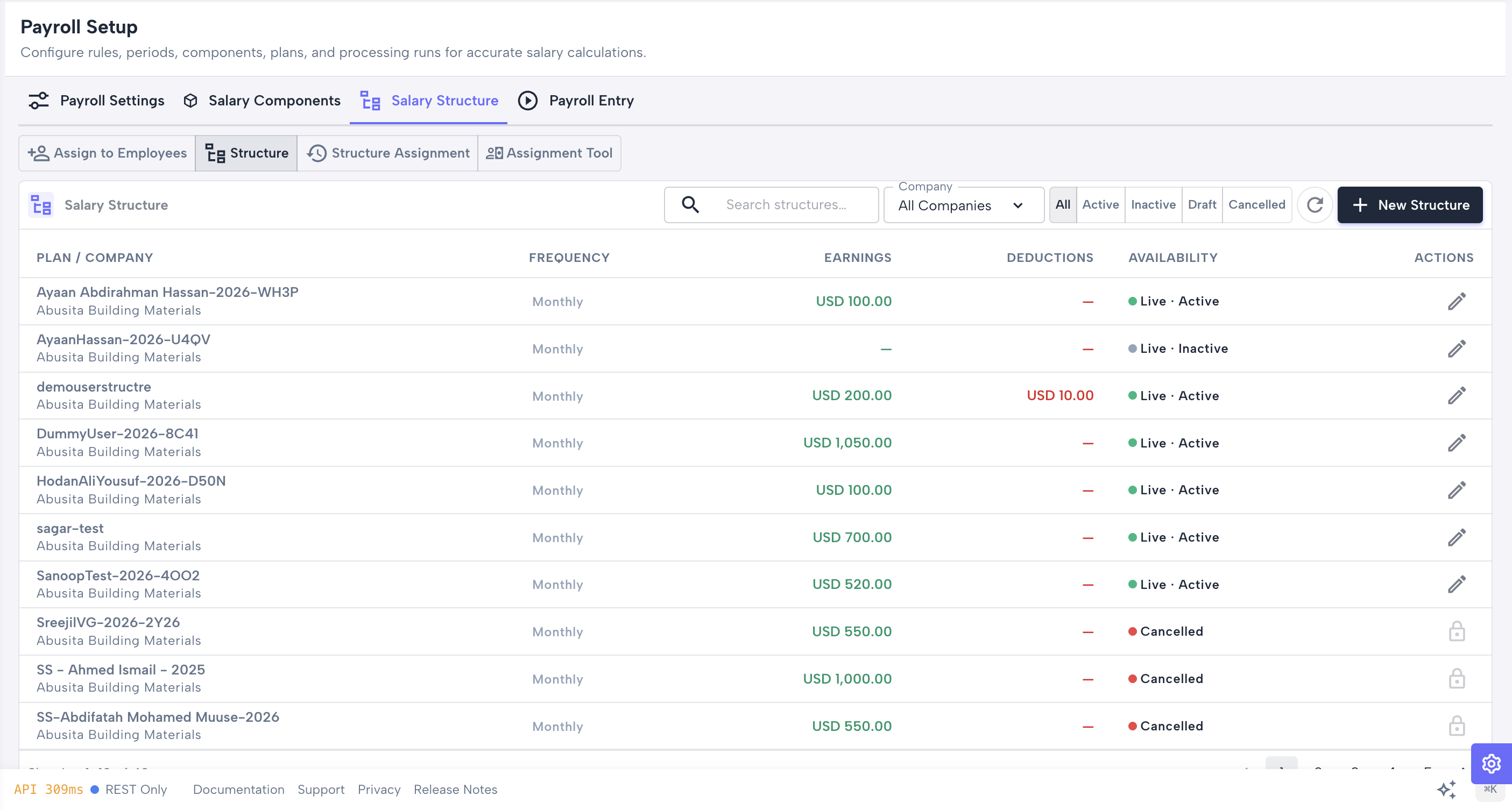Open the Privacy link
This screenshot has width=1512, height=810.
coord(379,790)
